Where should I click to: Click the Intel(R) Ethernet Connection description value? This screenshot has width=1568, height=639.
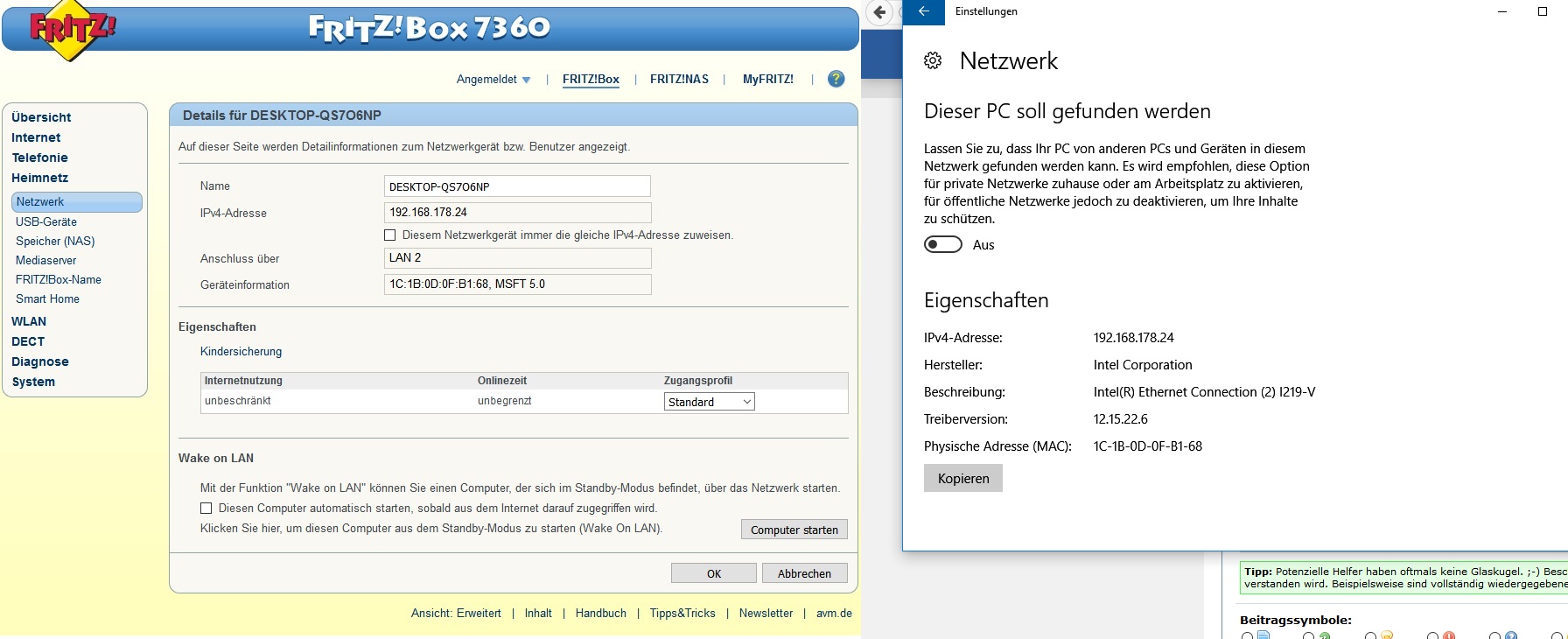[x=1205, y=392]
